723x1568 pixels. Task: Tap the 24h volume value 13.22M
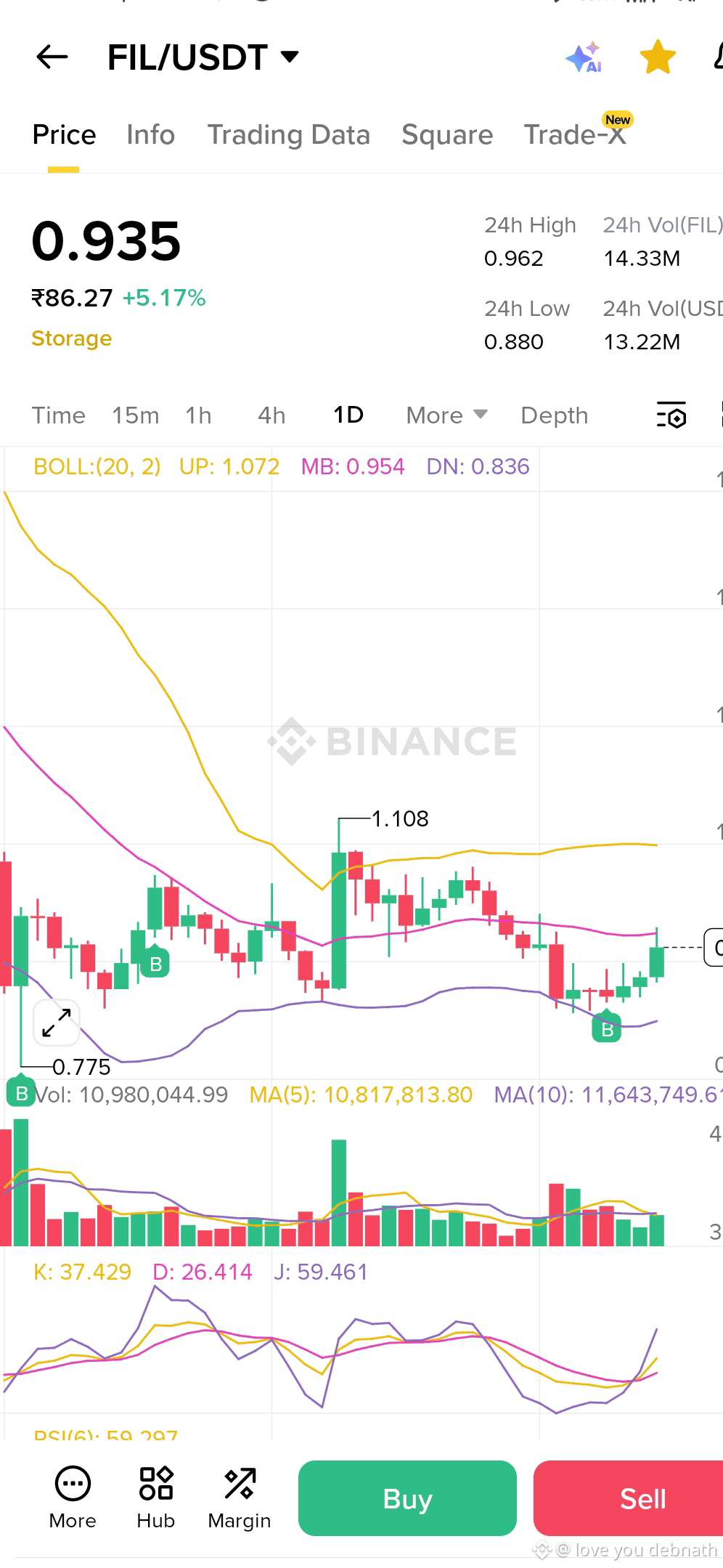642,342
